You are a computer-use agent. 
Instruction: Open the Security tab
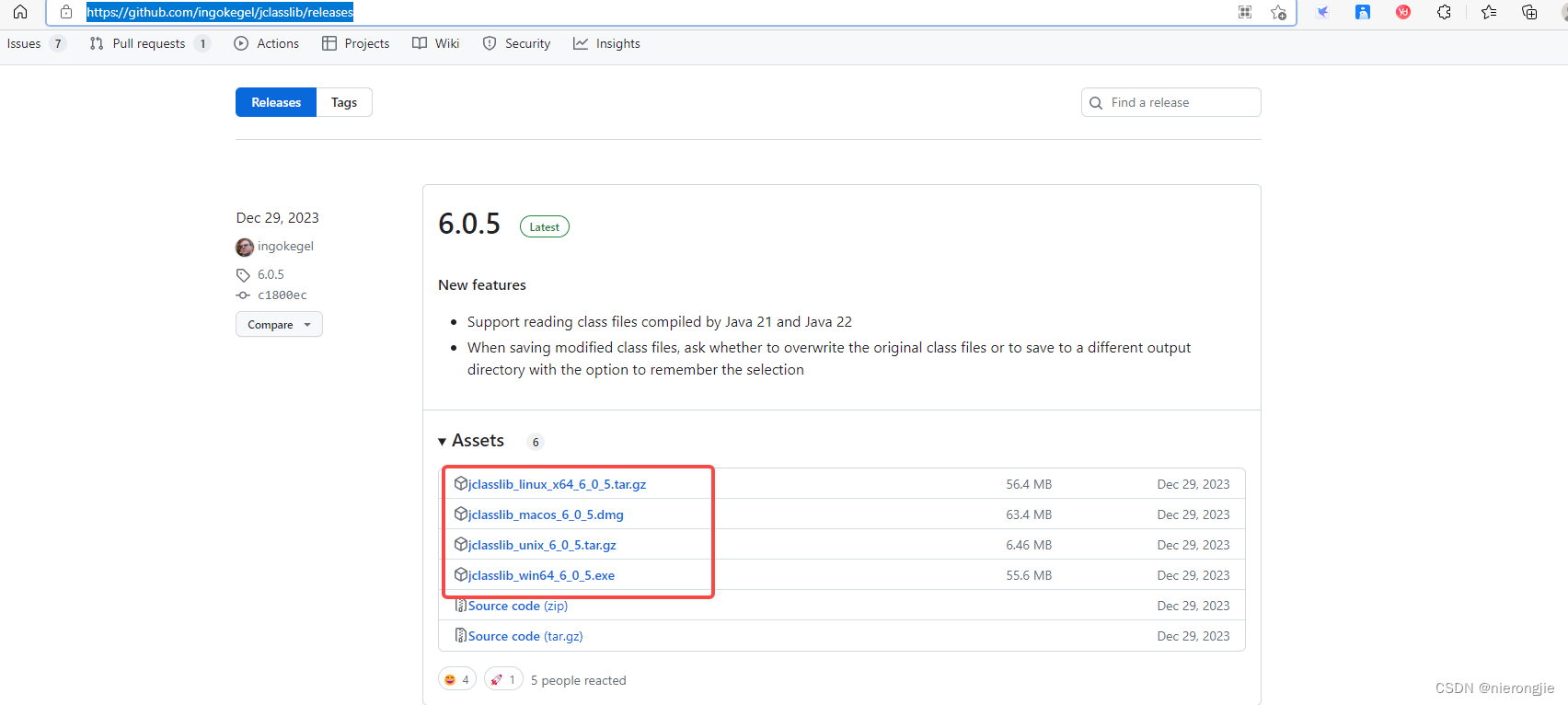pos(516,43)
